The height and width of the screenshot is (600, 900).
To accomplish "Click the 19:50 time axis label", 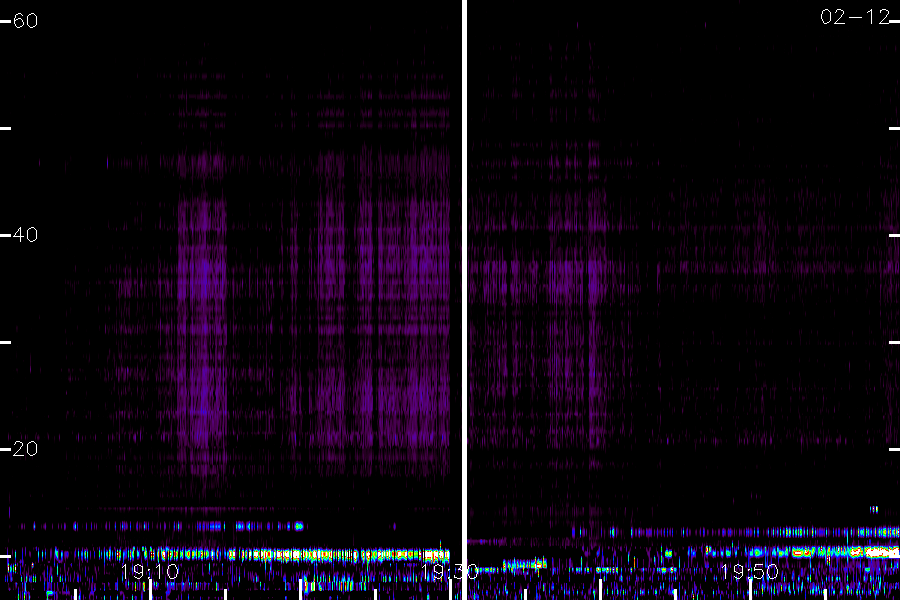I will (750, 572).
